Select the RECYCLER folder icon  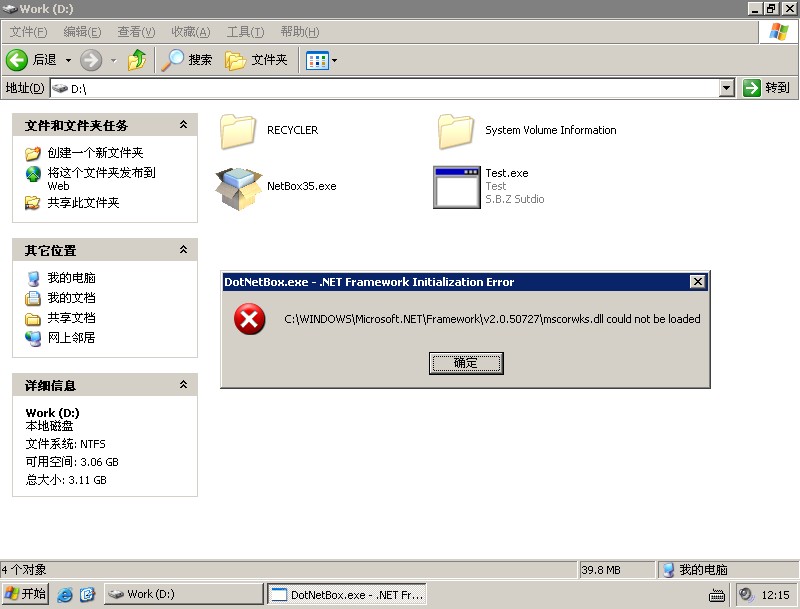[x=238, y=131]
